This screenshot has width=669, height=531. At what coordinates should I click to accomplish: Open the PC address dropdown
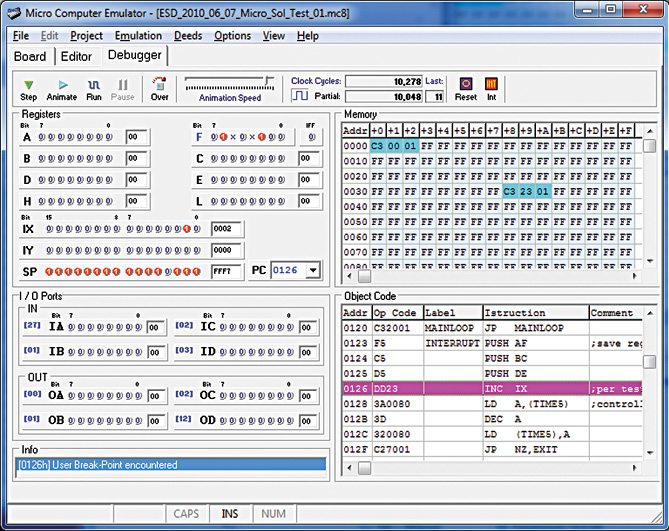(x=314, y=270)
